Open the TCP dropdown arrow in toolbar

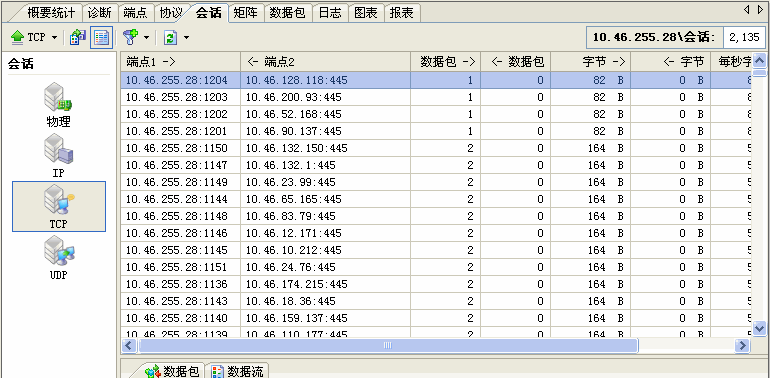(x=54, y=38)
